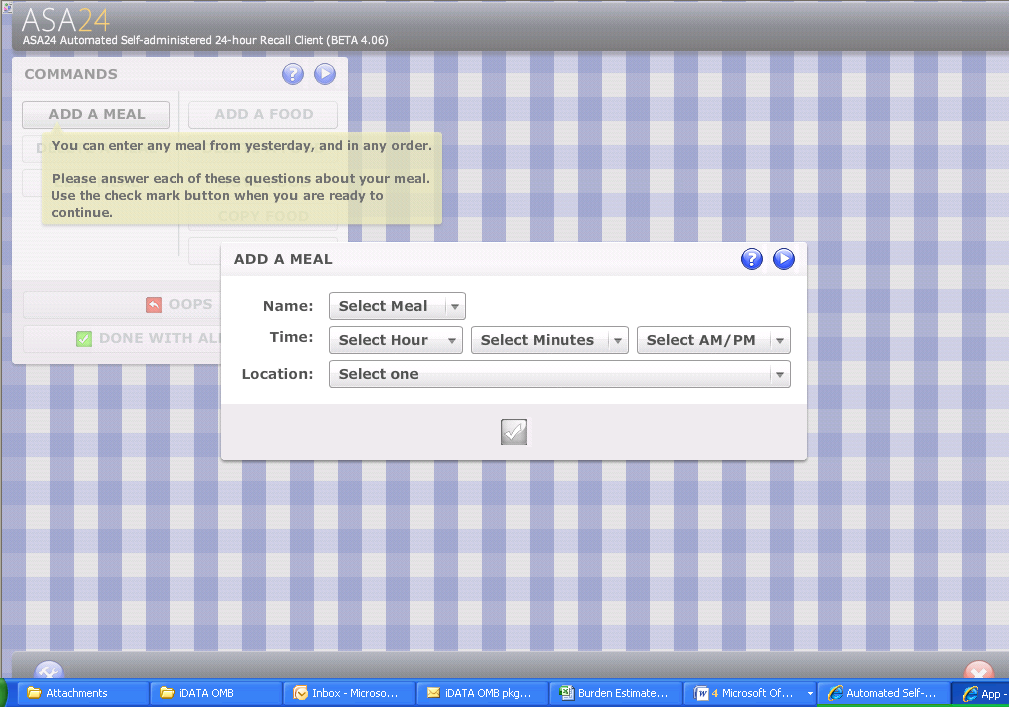
Task: Confirm meal with the check mark button
Action: click(x=514, y=432)
